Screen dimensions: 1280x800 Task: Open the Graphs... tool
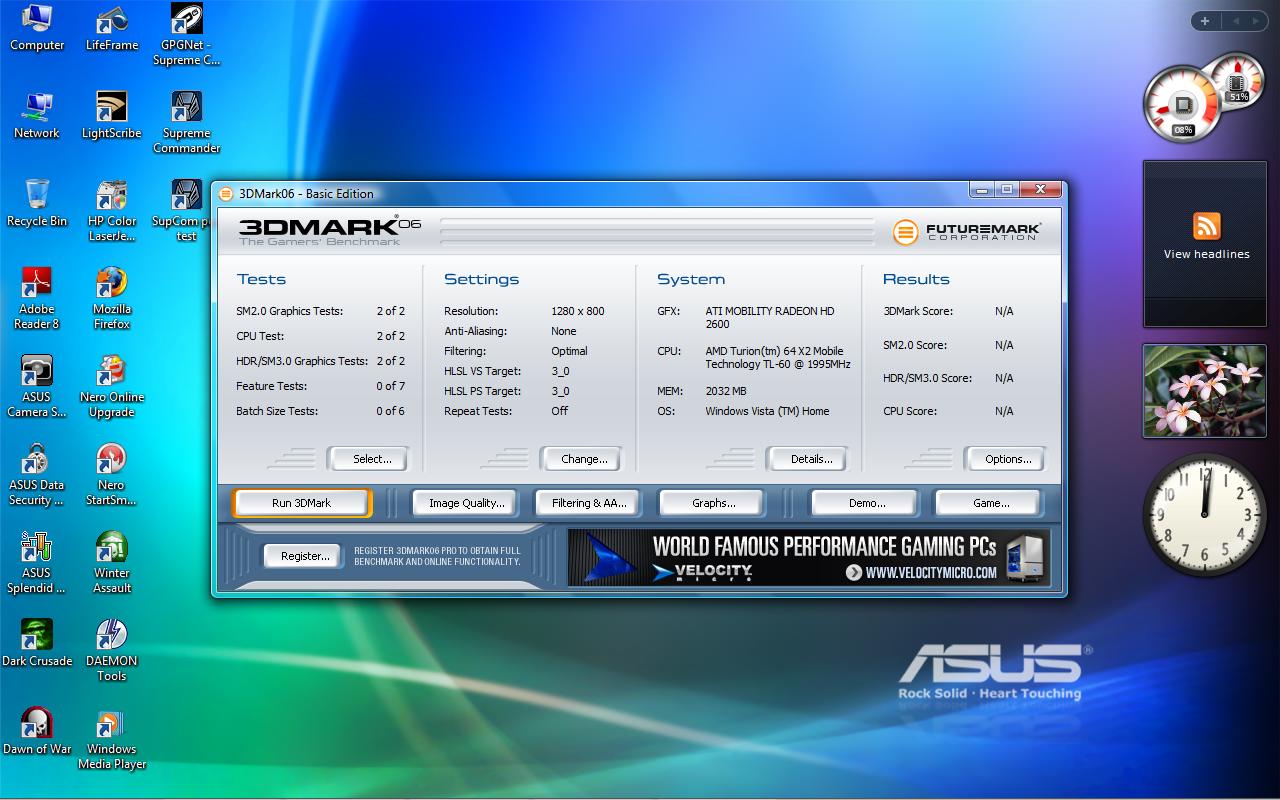pos(713,503)
